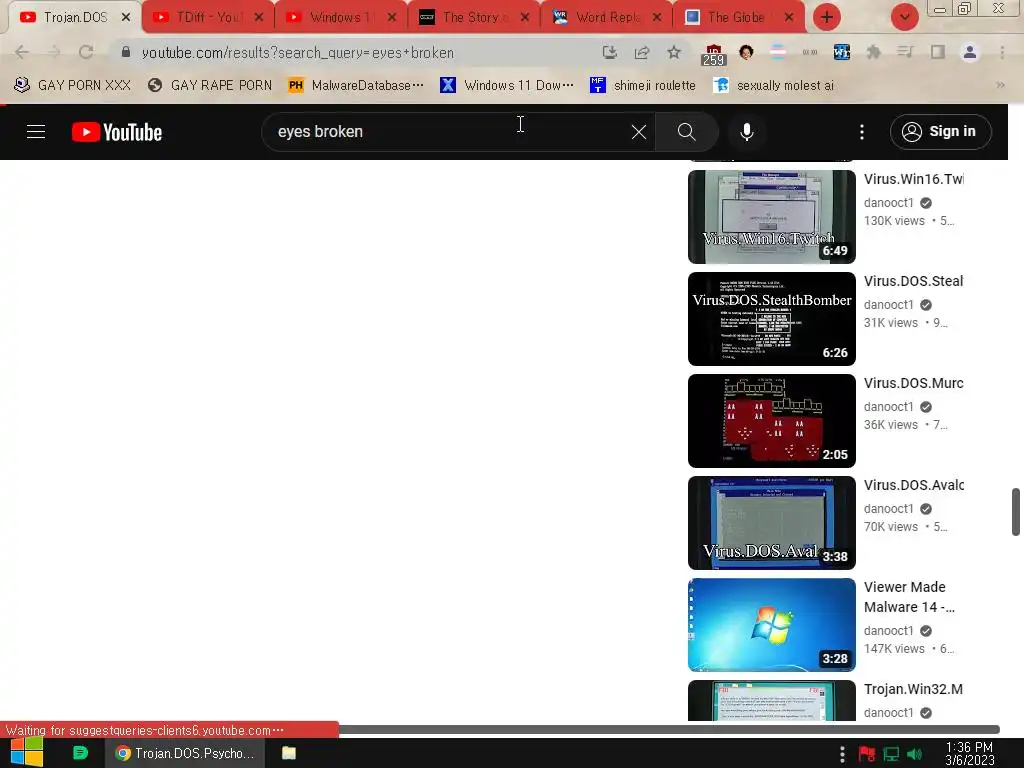Submit search with magnifying glass button
Screen dimensions: 1024x768
[x=686, y=132]
